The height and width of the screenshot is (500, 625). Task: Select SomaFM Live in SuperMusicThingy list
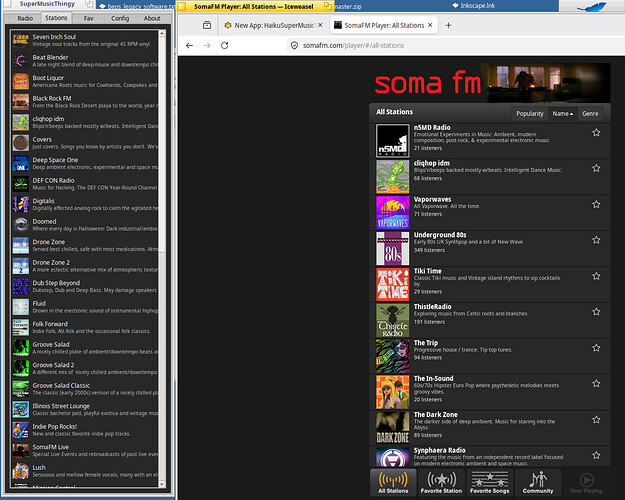coord(85,450)
